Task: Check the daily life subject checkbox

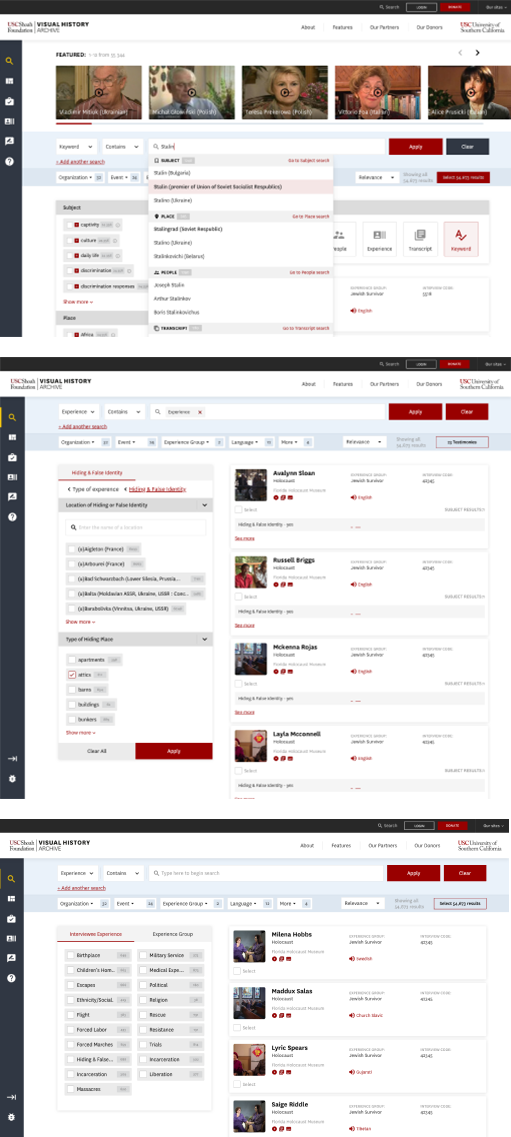Action: point(69,255)
